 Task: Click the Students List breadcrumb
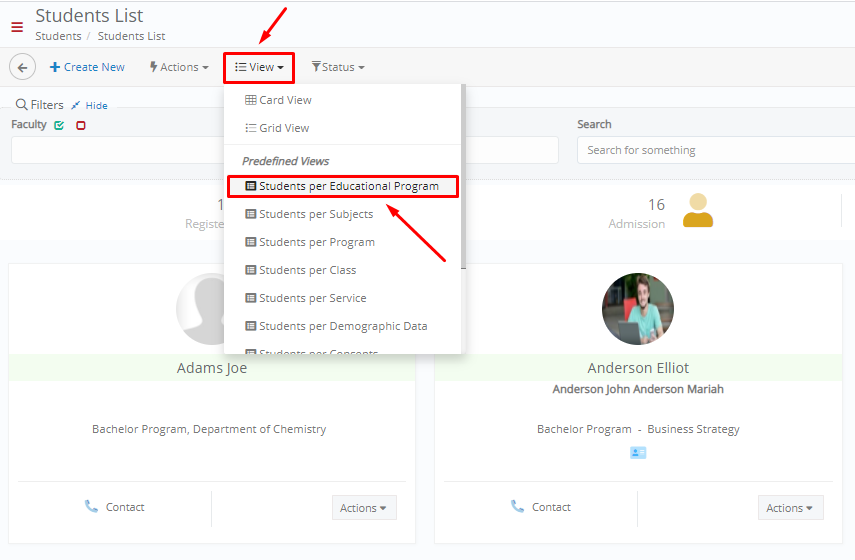click(x=131, y=36)
